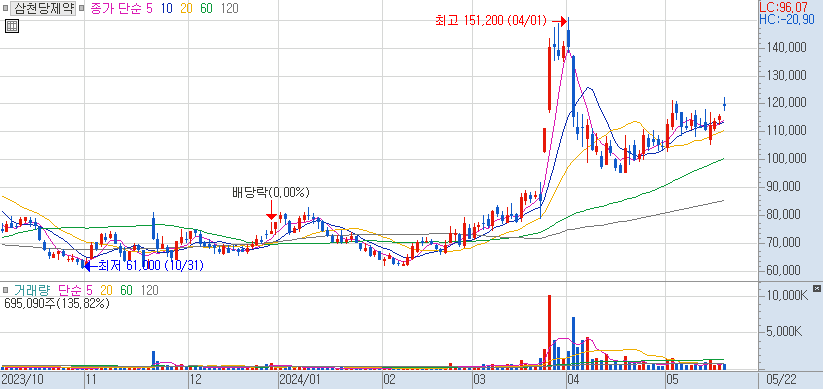This screenshot has width=823, height=389.
Task: Click the 695,090주(135,82%) volume value
Action: pos(57,303)
